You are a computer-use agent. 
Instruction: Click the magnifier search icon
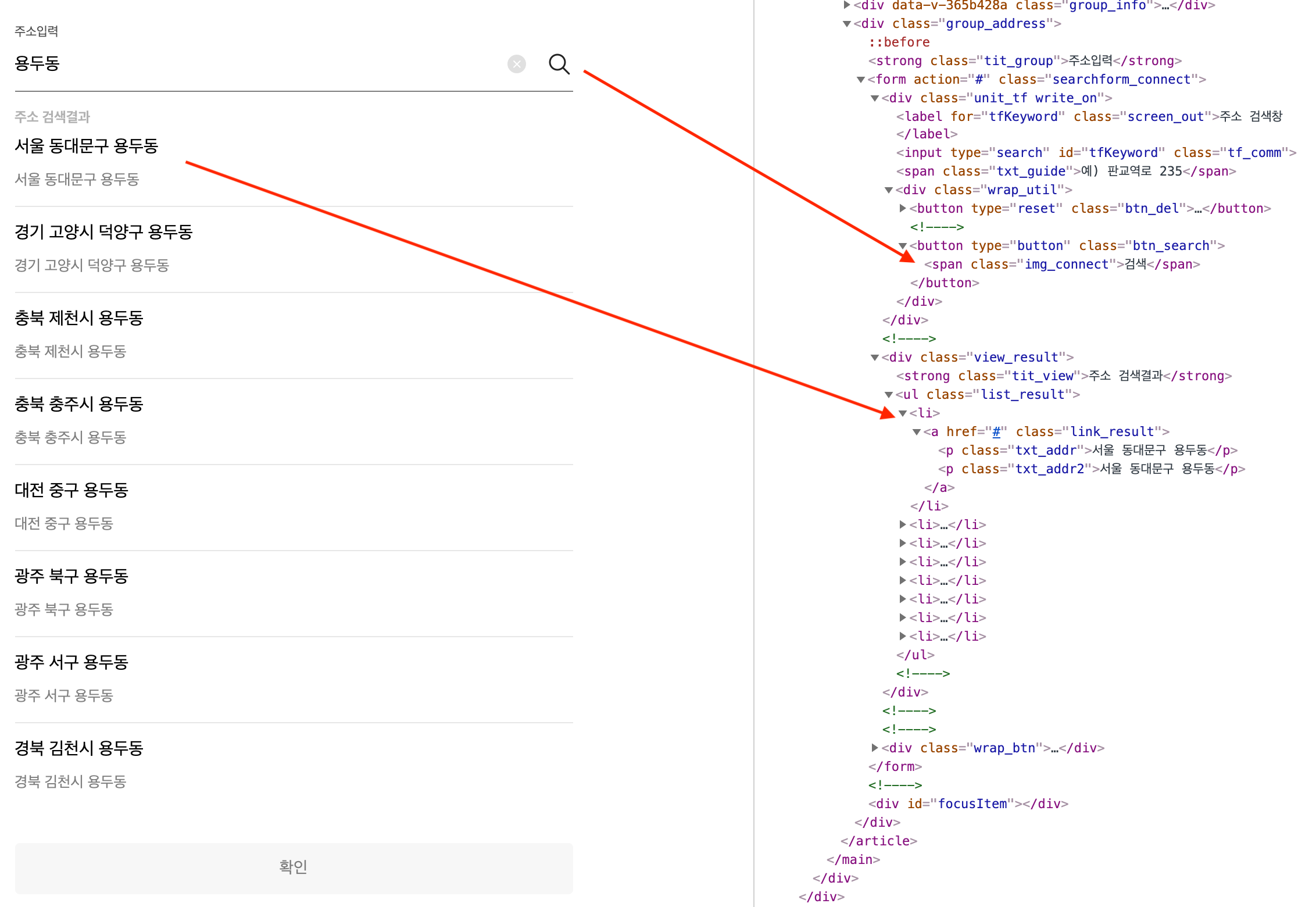click(x=559, y=64)
